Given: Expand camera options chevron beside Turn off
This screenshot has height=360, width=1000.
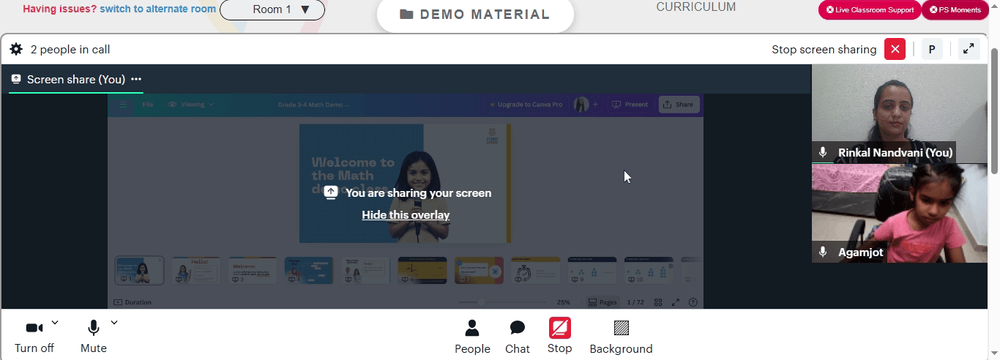Looking at the screenshot, I should pos(55,322).
